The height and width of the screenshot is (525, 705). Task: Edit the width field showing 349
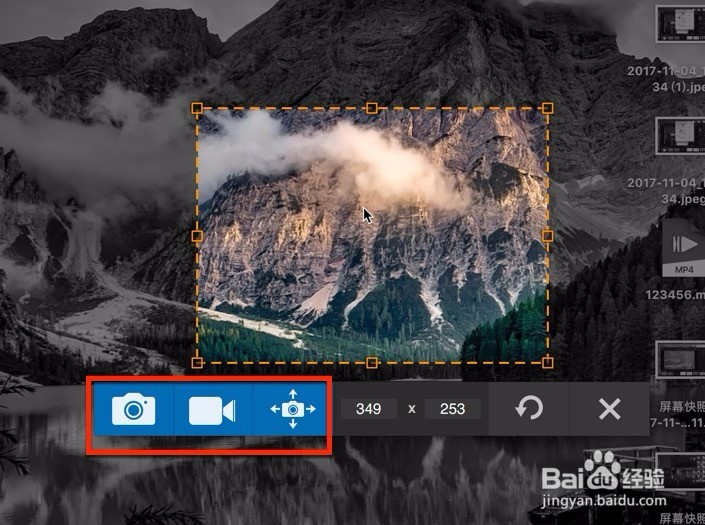coord(368,409)
